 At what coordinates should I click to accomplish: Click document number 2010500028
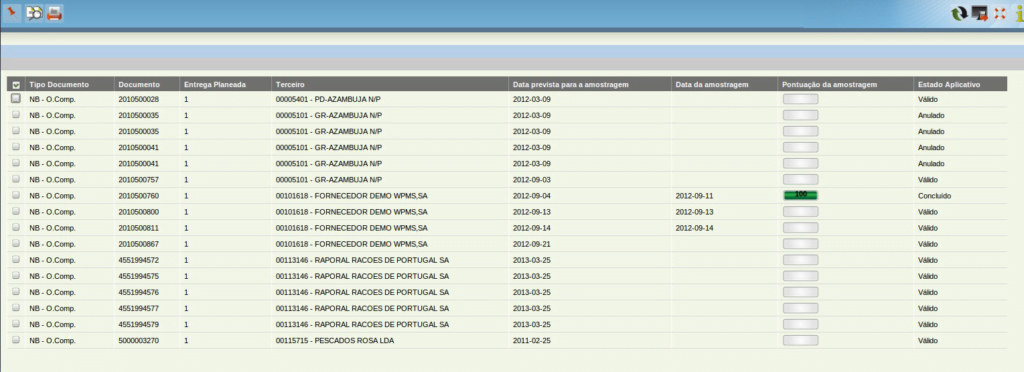click(138, 99)
